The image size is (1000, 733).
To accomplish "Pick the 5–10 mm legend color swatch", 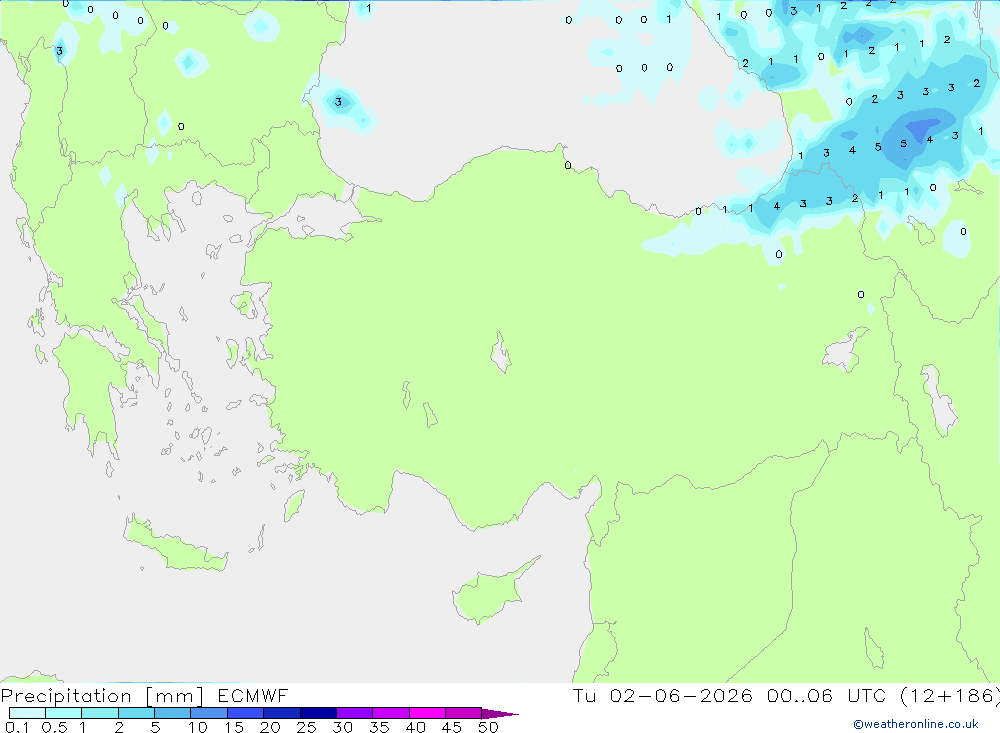I will click(173, 713).
